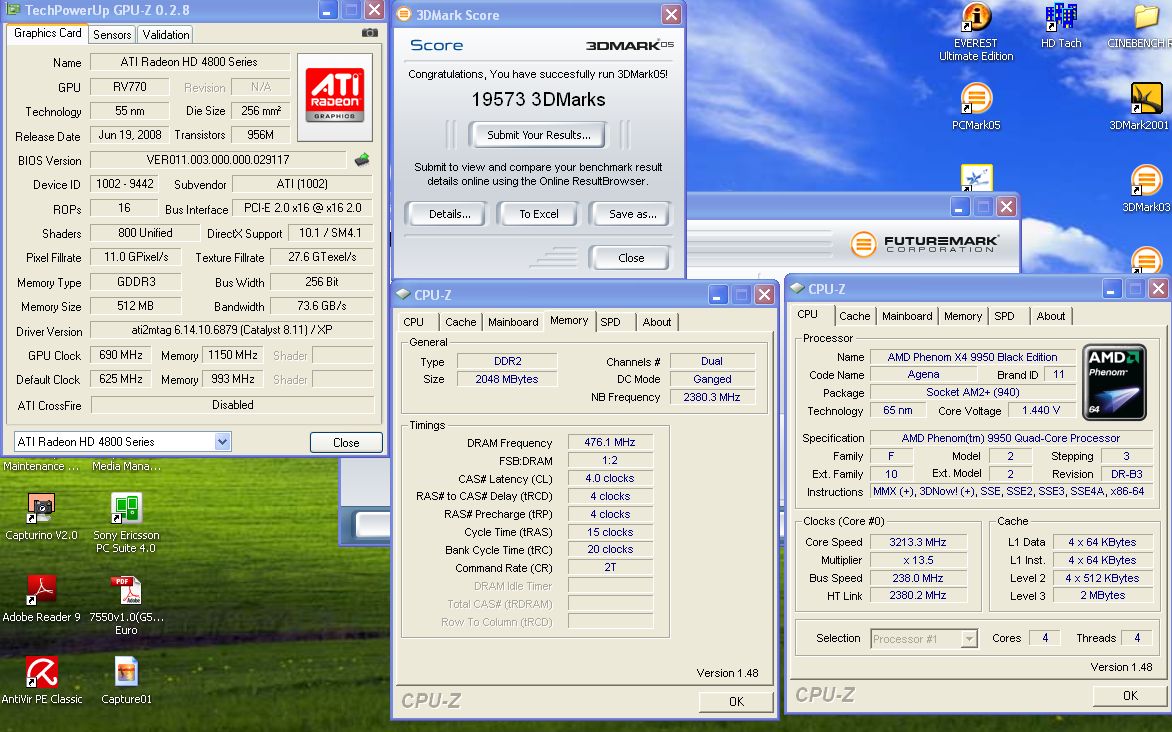The width and height of the screenshot is (1172, 732).
Task: Click Close button in 3DMark Score dialog
Action: [631, 258]
